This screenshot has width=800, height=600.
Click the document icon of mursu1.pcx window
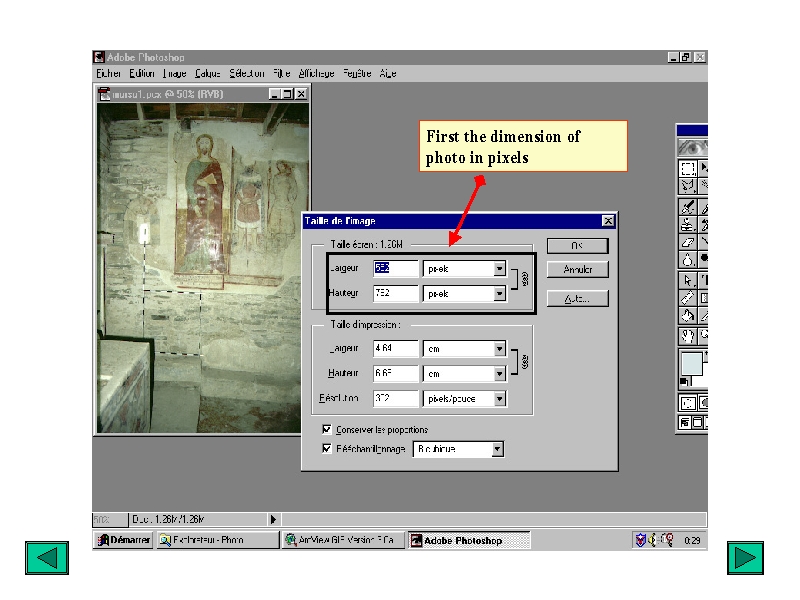(104, 94)
